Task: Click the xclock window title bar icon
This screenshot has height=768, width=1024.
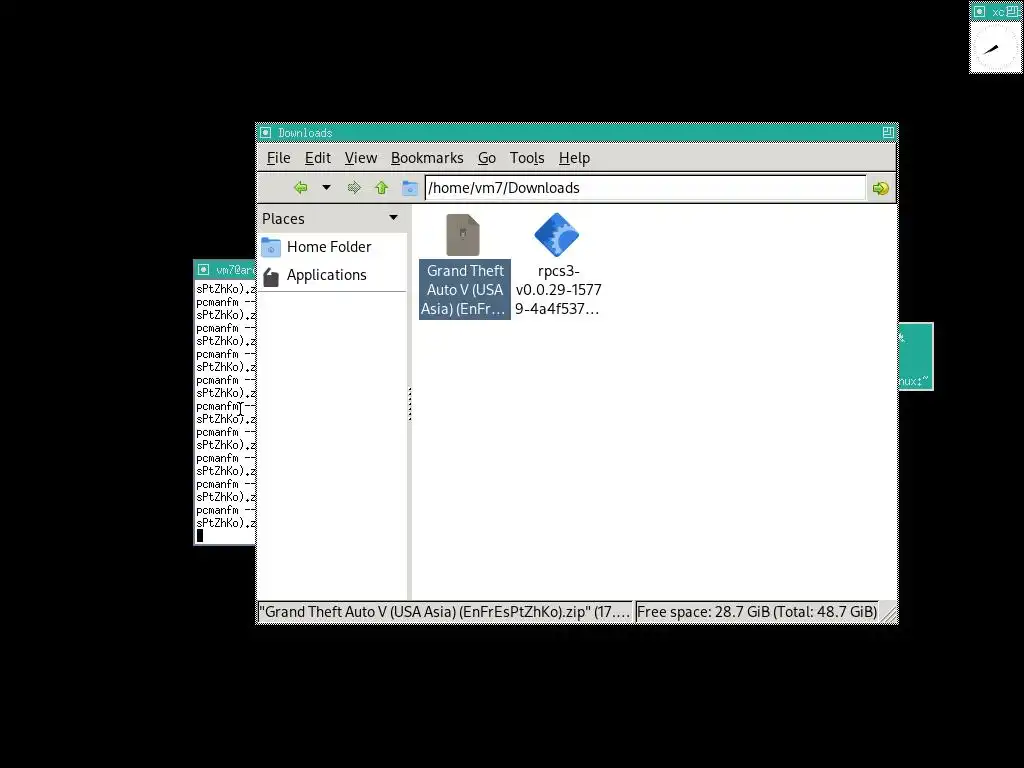Action: point(979,11)
